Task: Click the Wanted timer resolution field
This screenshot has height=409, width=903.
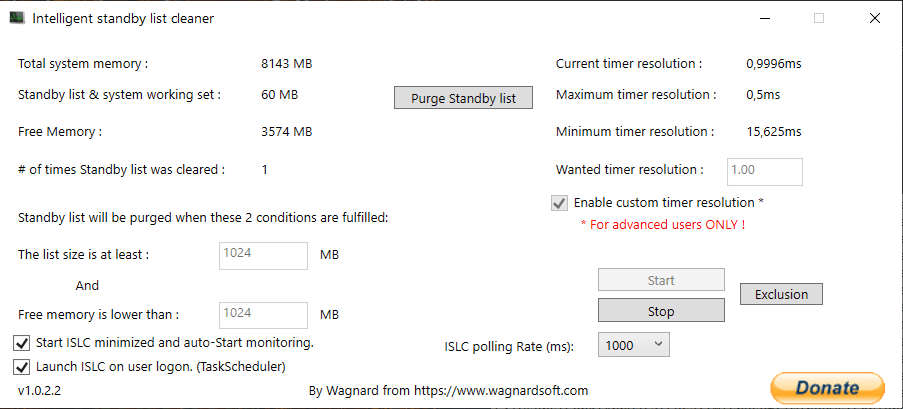Action: pos(765,171)
